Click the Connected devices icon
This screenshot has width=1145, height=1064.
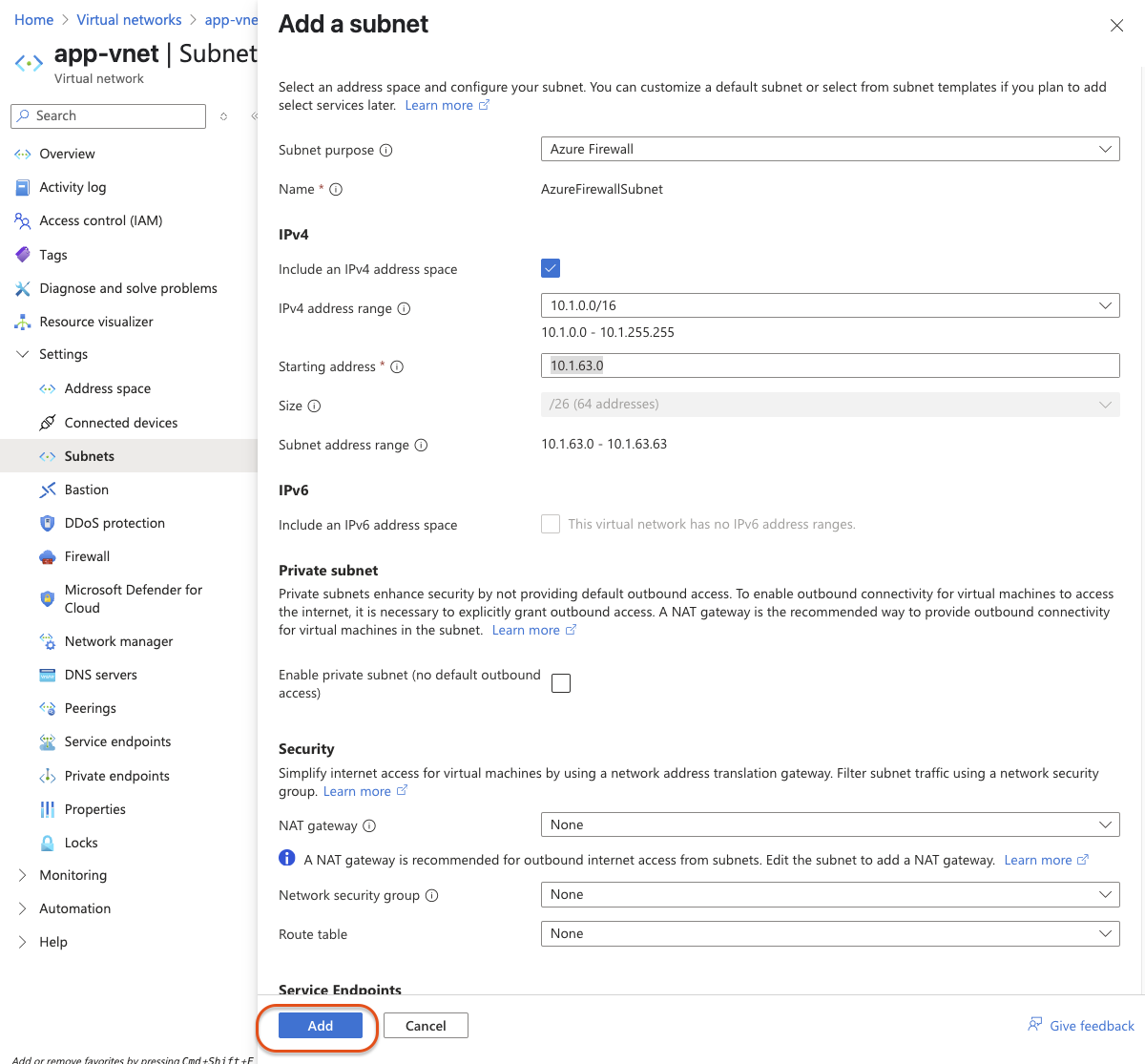(x=47, y=423)
